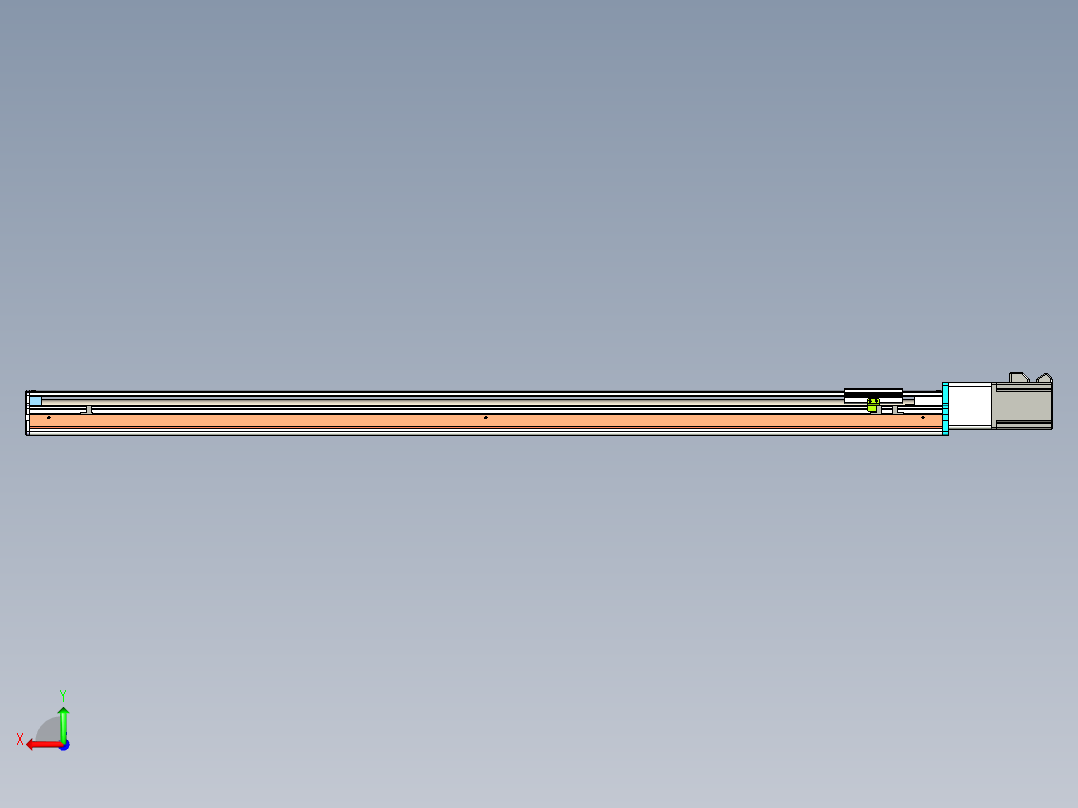
Task: Click the red X axis arrow of the triad
Action: pyautogui.click(x=40, y=744)
